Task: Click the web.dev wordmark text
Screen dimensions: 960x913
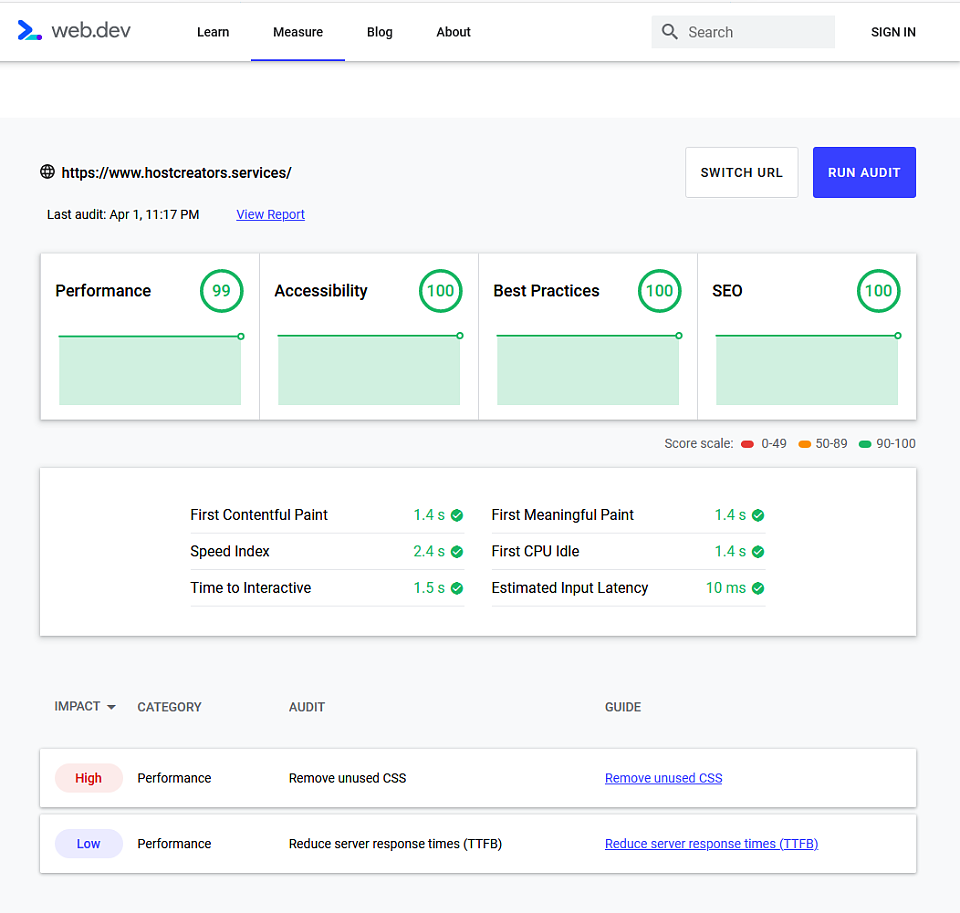Action: pos(91,30)
